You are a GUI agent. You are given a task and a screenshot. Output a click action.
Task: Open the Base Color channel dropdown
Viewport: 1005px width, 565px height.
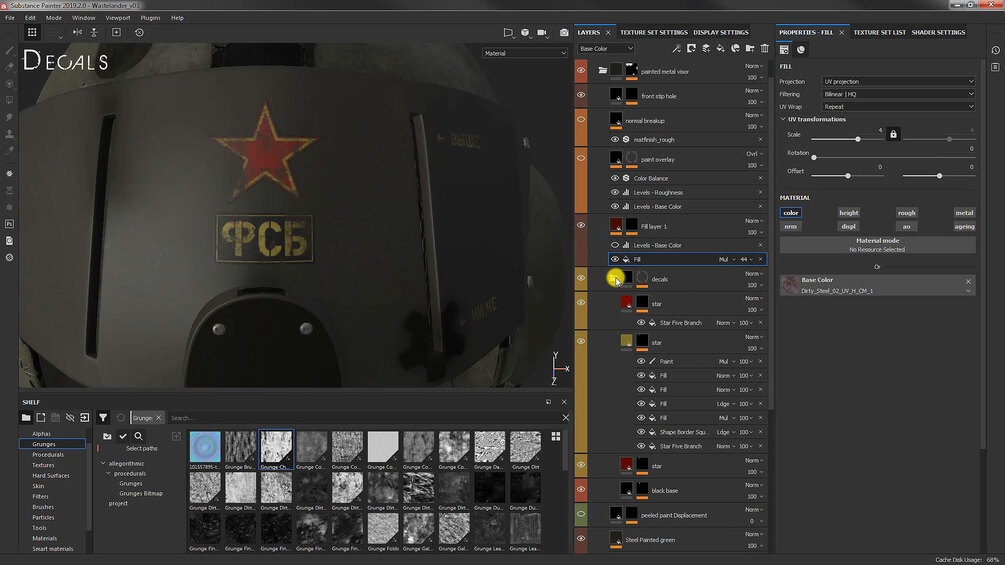(606, 49)
